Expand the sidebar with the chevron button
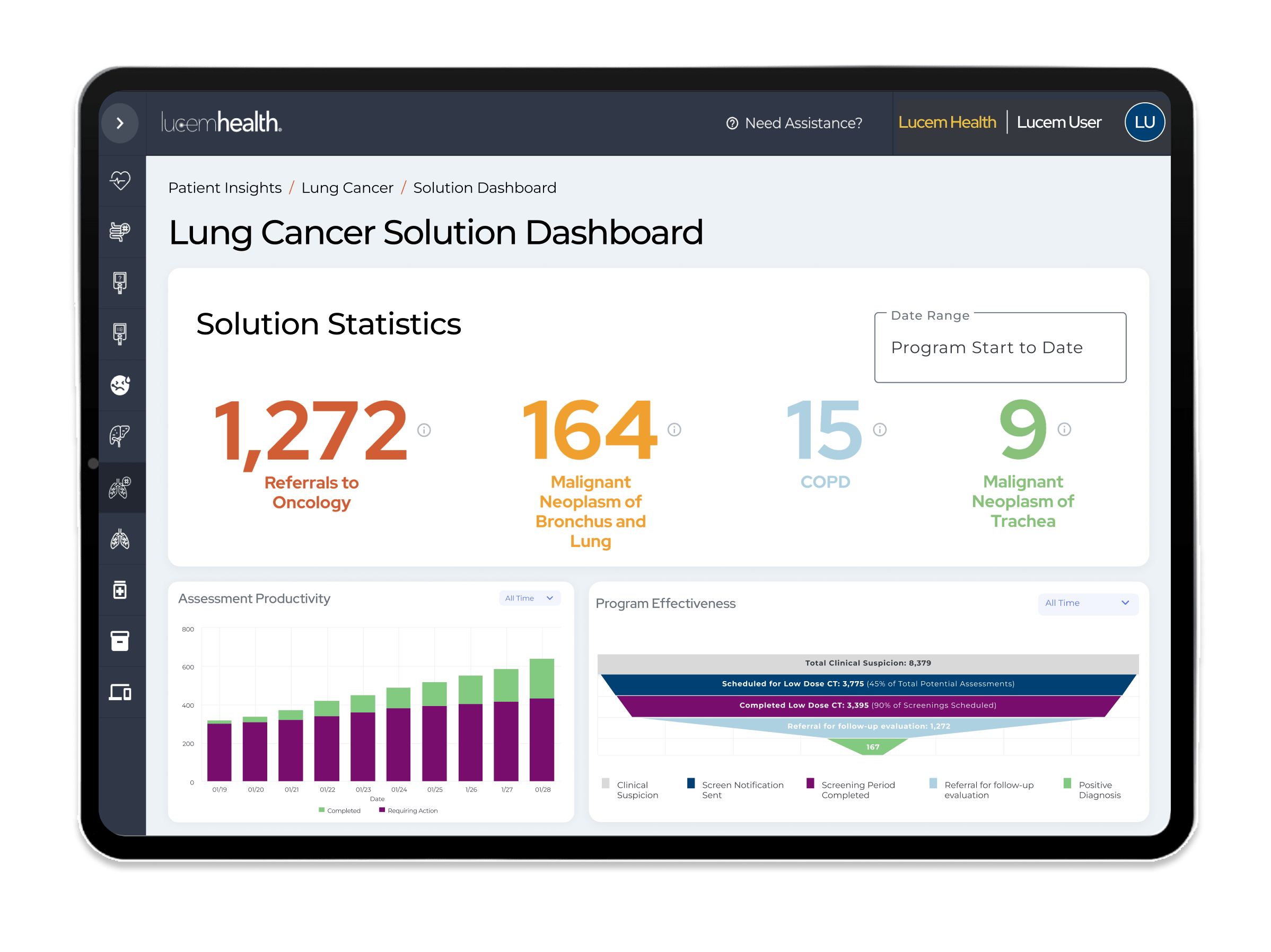1271x952 pixels. (x=120, y=123)
